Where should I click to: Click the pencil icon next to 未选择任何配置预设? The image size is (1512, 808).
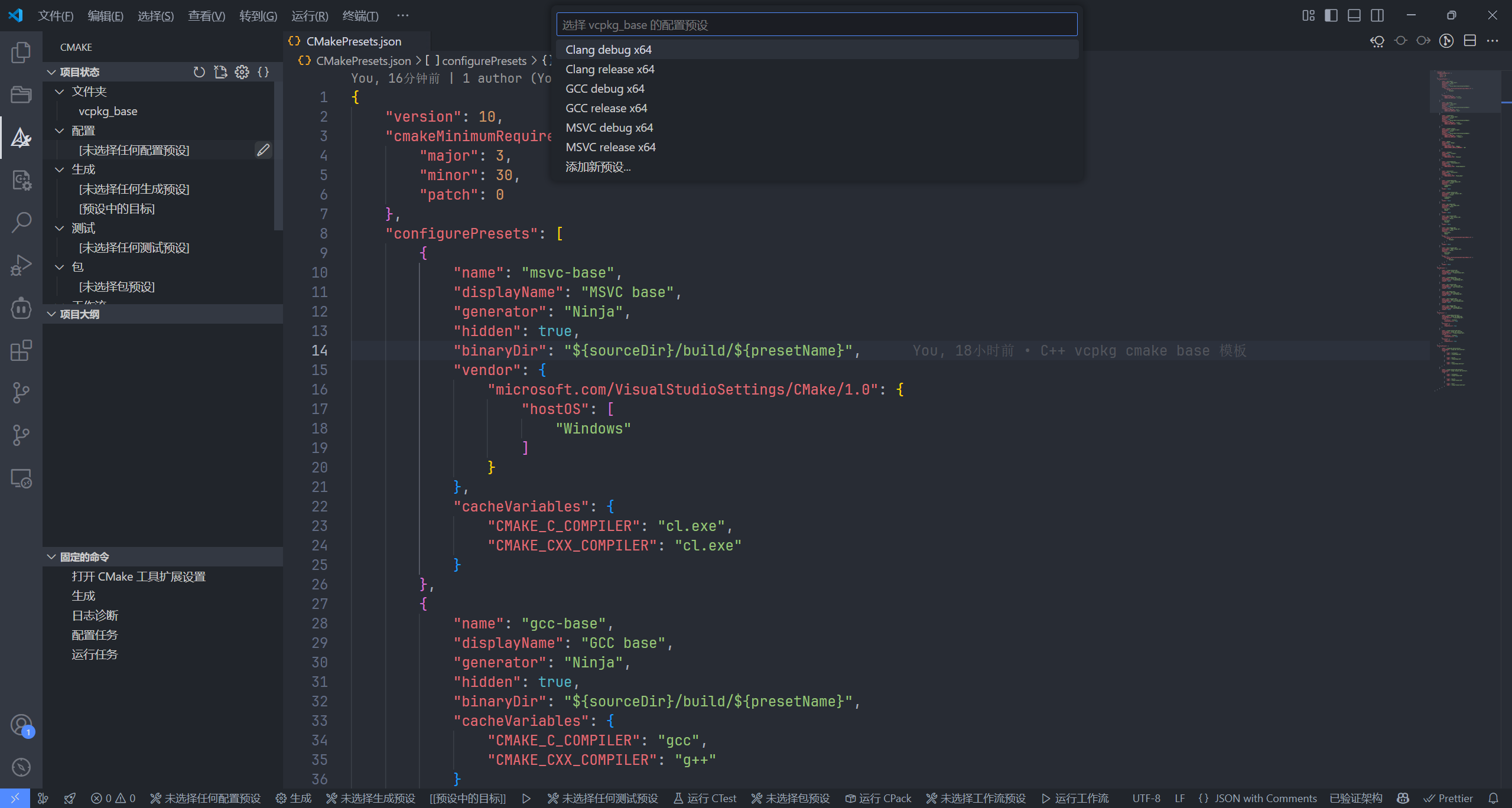pyautogui.click(x=263, y=150)
